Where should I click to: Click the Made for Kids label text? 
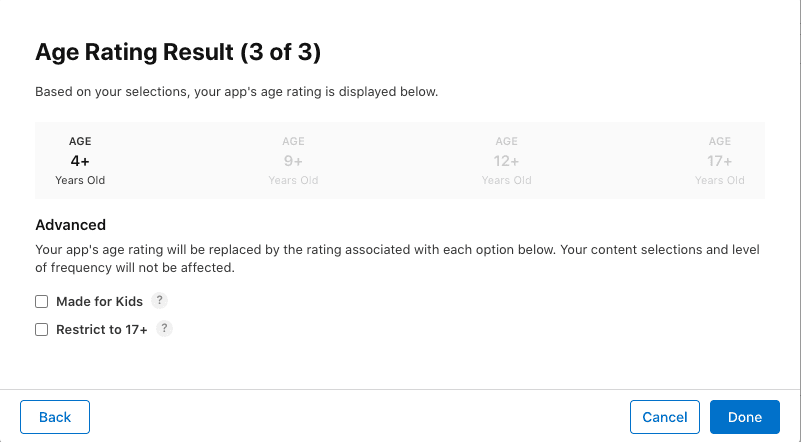tap(99, 301)
